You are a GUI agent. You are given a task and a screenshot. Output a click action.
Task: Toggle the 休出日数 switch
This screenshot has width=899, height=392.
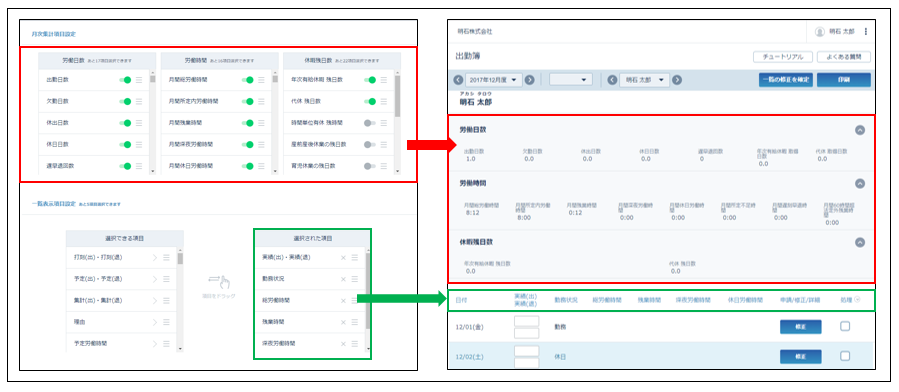[125, 123]
